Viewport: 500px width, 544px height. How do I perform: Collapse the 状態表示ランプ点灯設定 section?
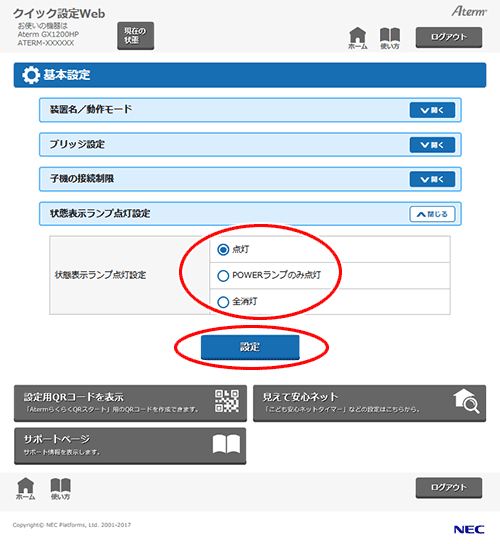[x=432, y=214]
